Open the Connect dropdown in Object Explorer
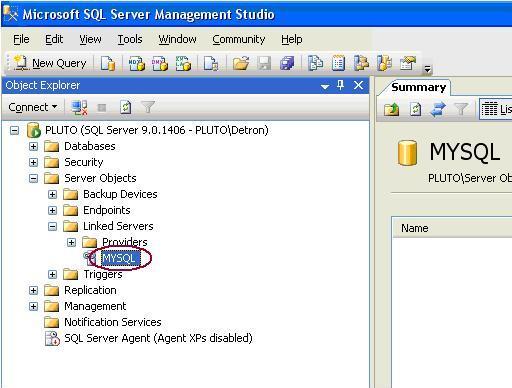 click(x=33, y=107)
